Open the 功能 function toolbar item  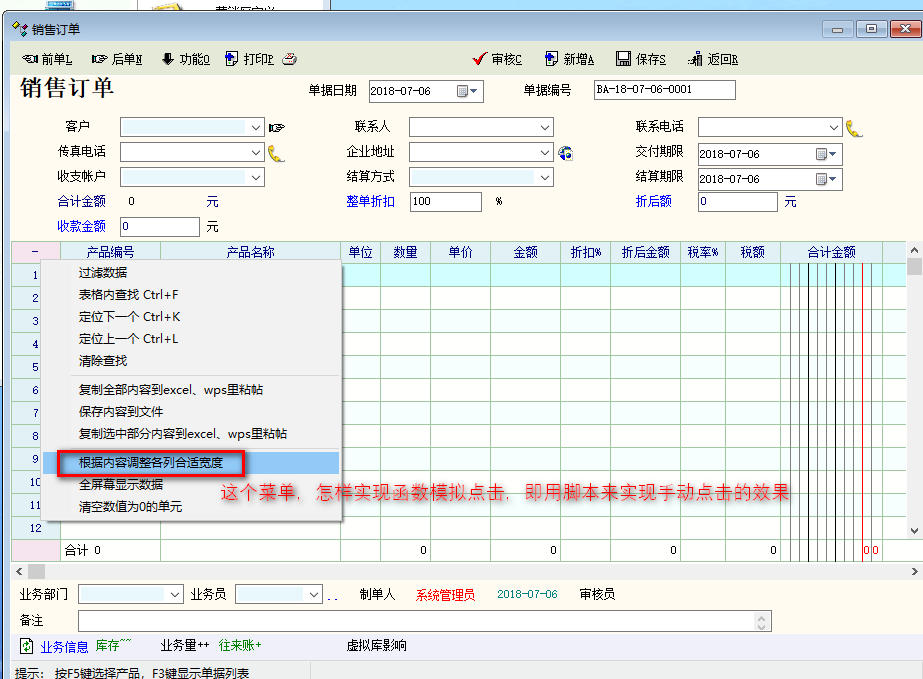pos(185,59)
